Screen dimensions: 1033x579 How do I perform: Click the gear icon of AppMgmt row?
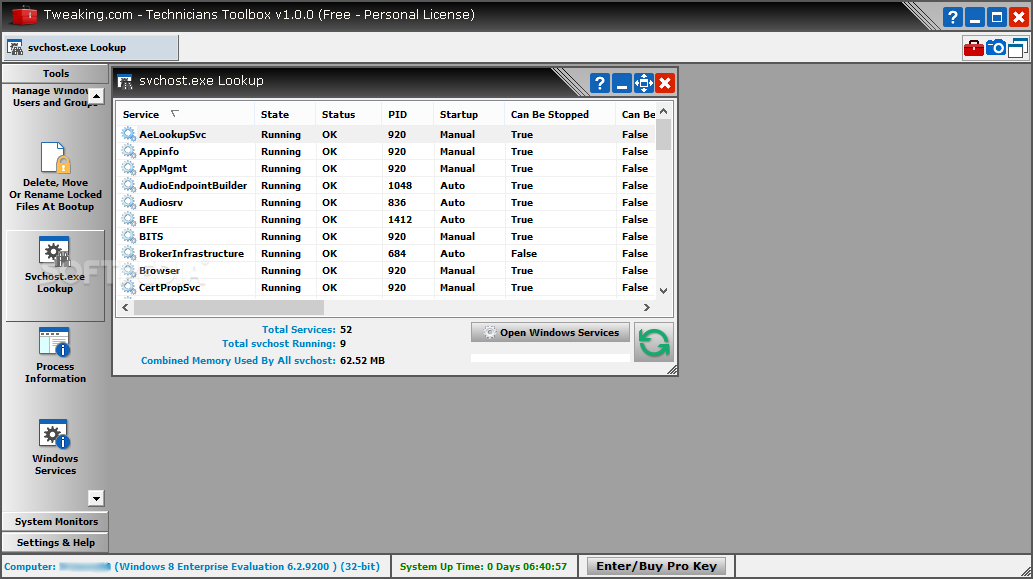pos(129,169)
